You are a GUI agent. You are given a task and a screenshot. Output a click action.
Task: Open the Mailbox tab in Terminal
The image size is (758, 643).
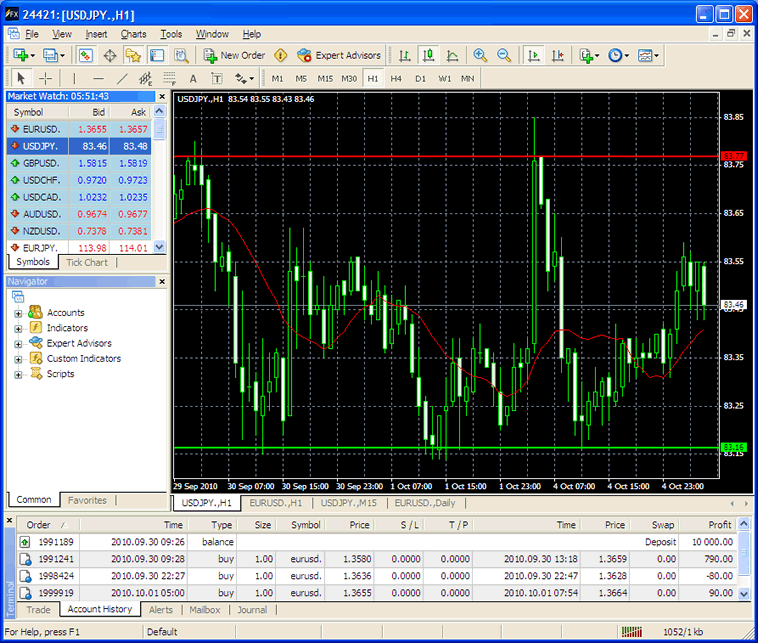tap(204, 610)
